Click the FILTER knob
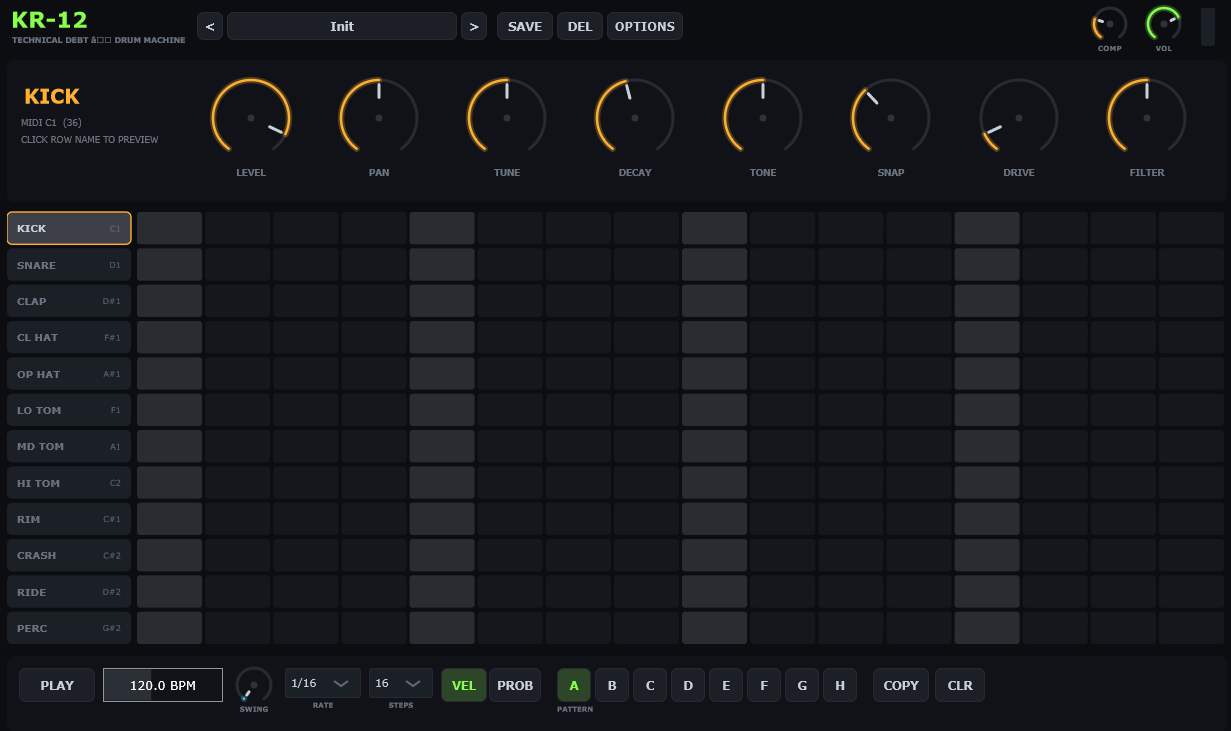The height and width of the screenshot is (731, 1231). click(1147, 118)
